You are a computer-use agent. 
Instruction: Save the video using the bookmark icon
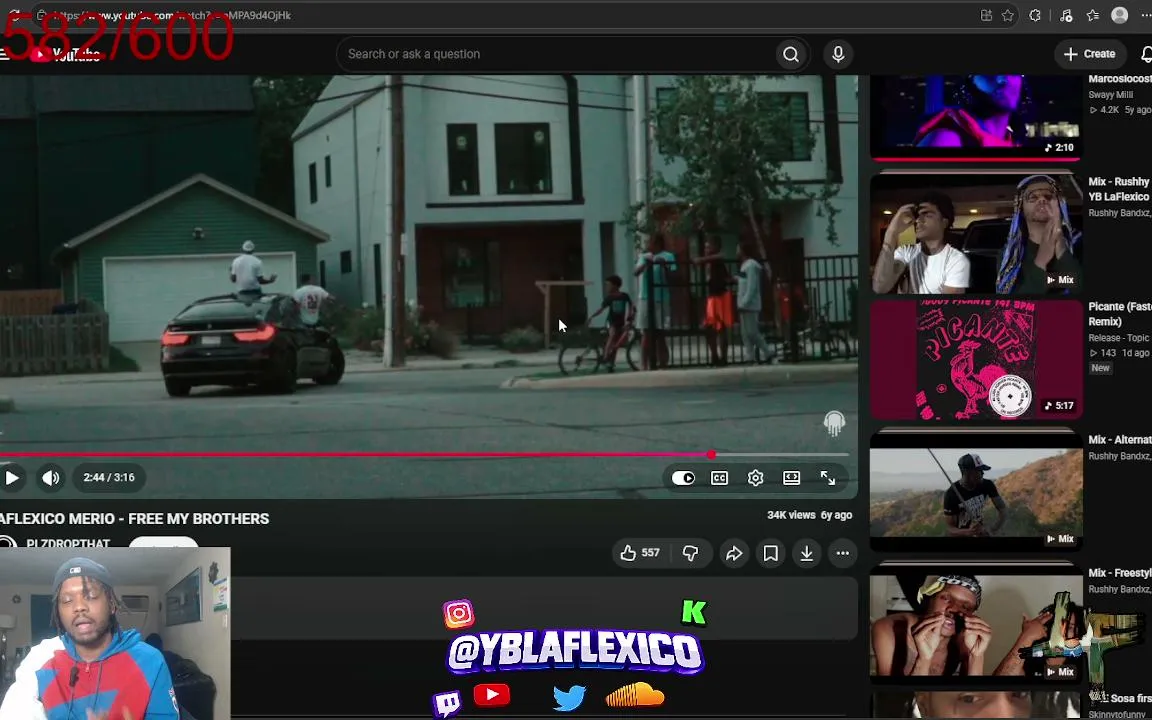click(x=771, y=553)
